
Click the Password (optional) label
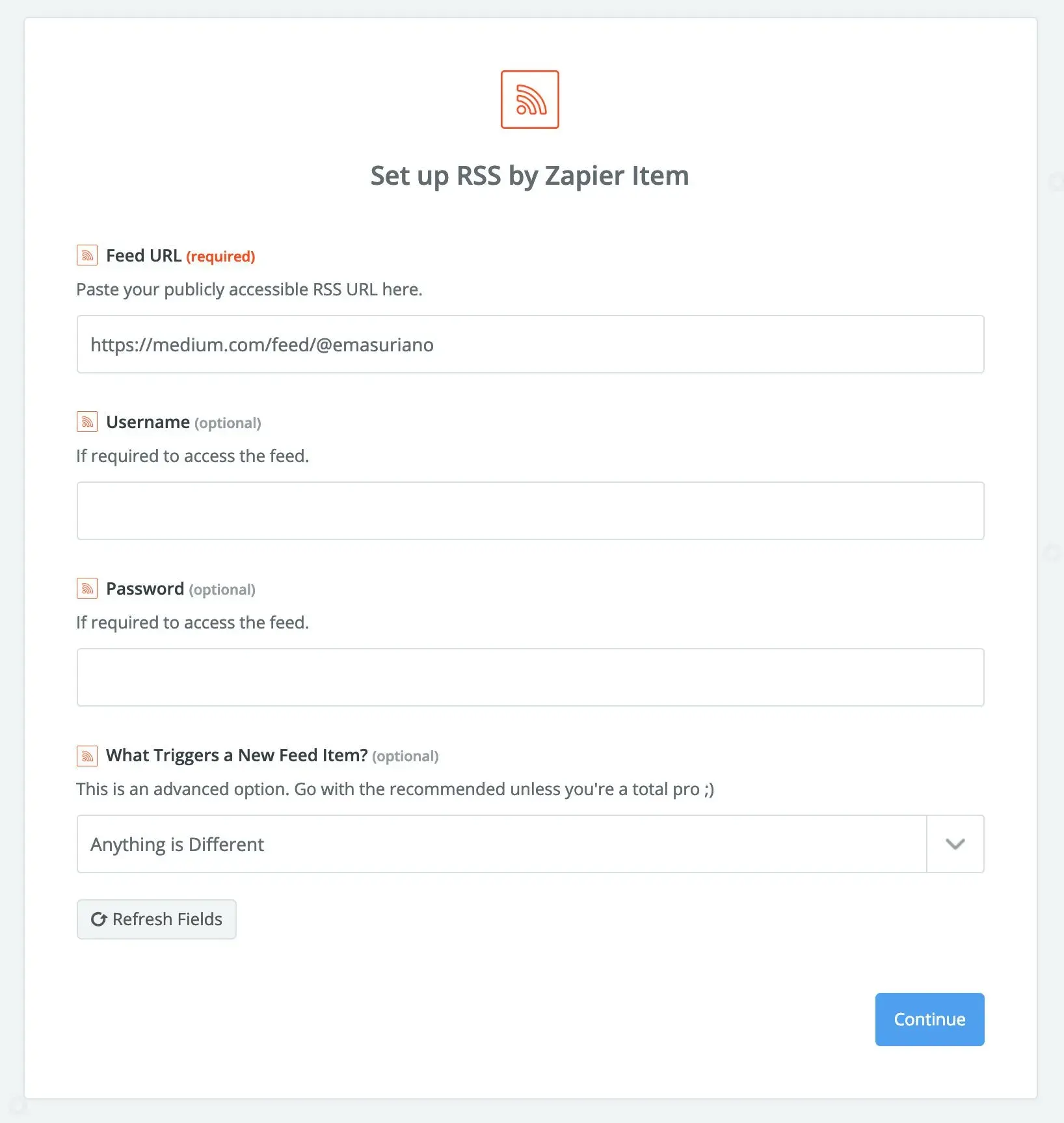(181, 589)
